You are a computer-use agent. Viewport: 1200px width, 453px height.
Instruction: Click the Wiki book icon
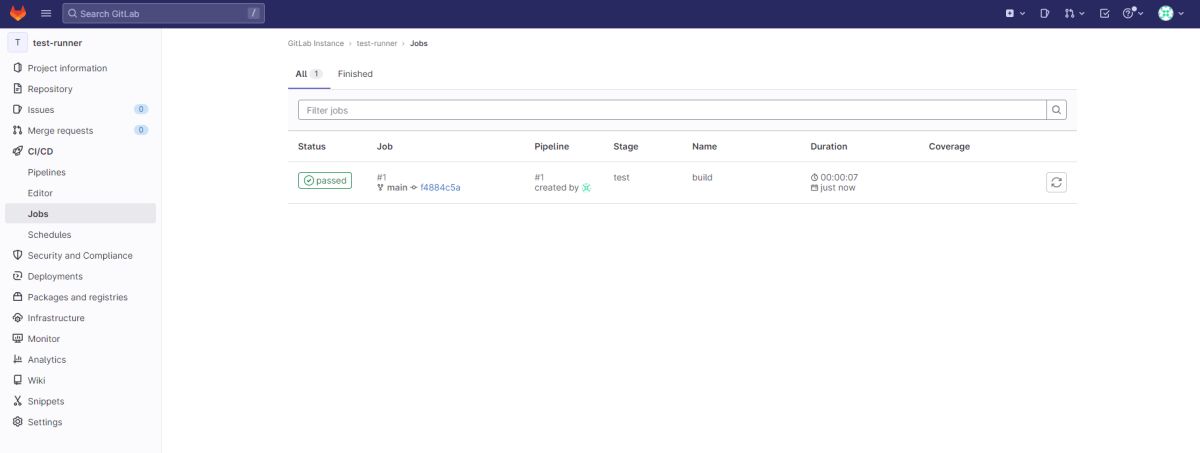(17, 380)
